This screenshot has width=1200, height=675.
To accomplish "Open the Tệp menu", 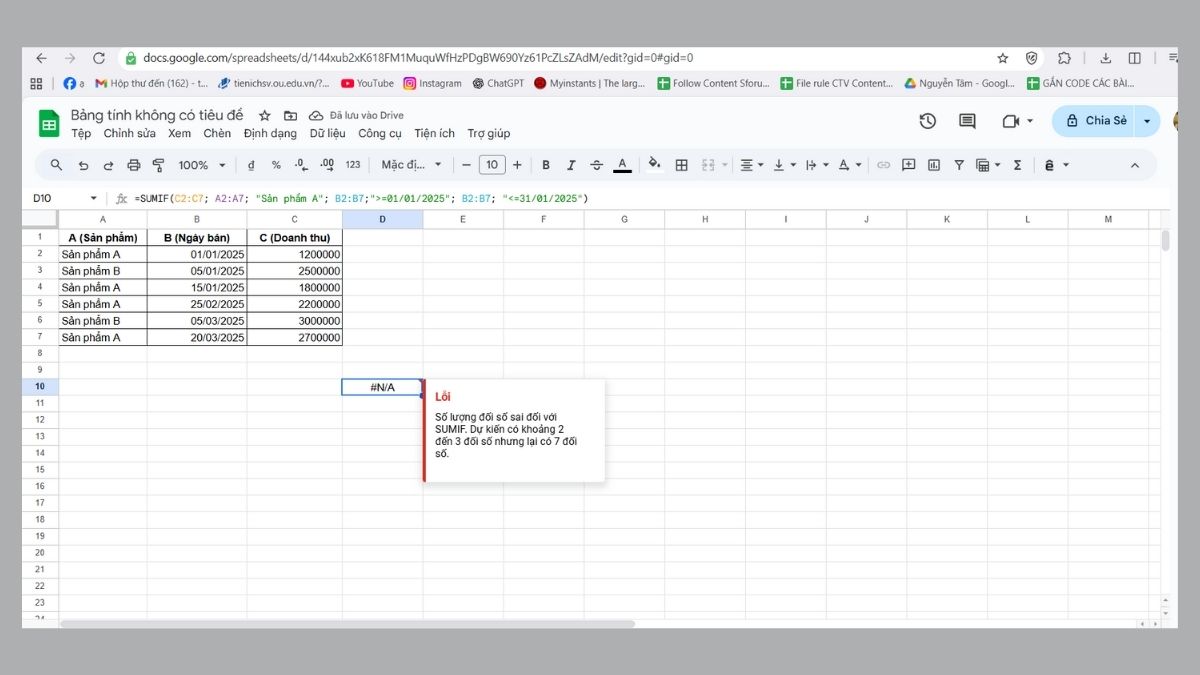I will pyautogui.click(x=81, y=133).
